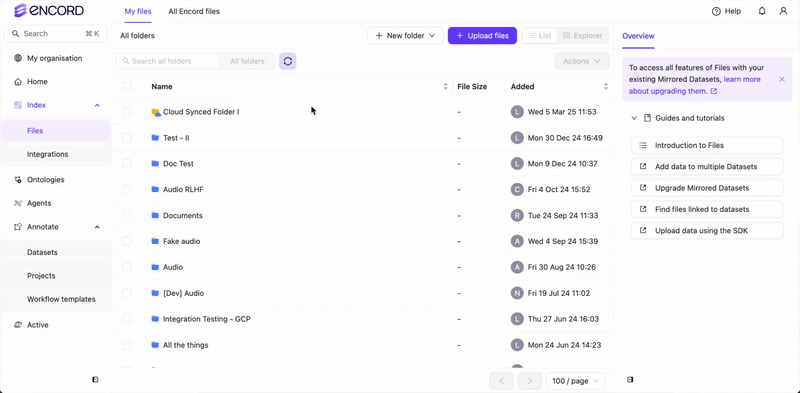Open Upload data using the SDK guide
The width and height of the screenshot is (800, 393).
(x=707, y=231)
